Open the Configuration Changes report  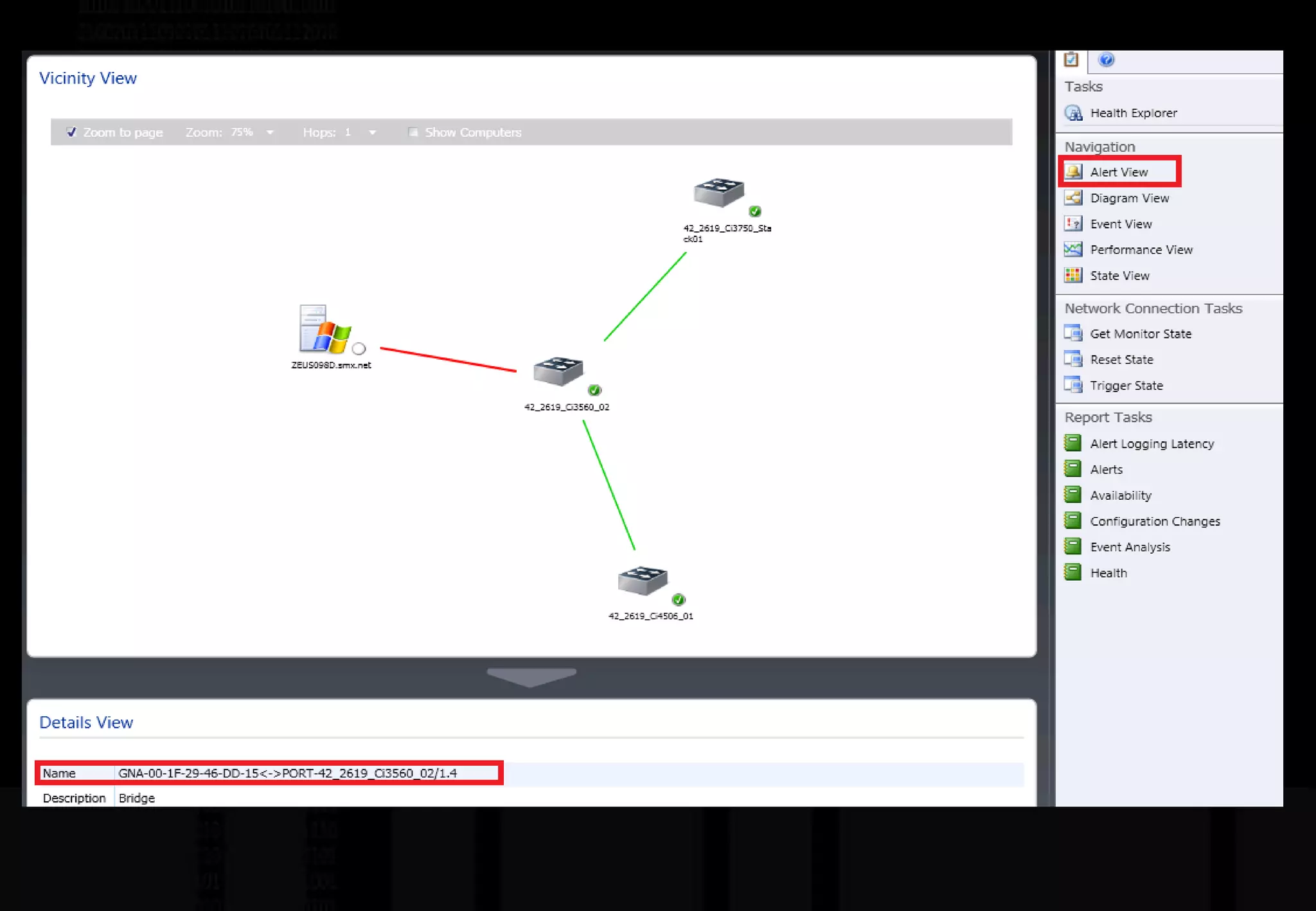click(x=1155, y=521)
